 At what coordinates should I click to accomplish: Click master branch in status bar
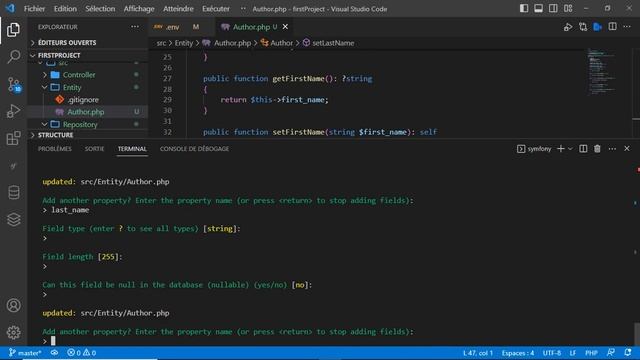[25, 353]
